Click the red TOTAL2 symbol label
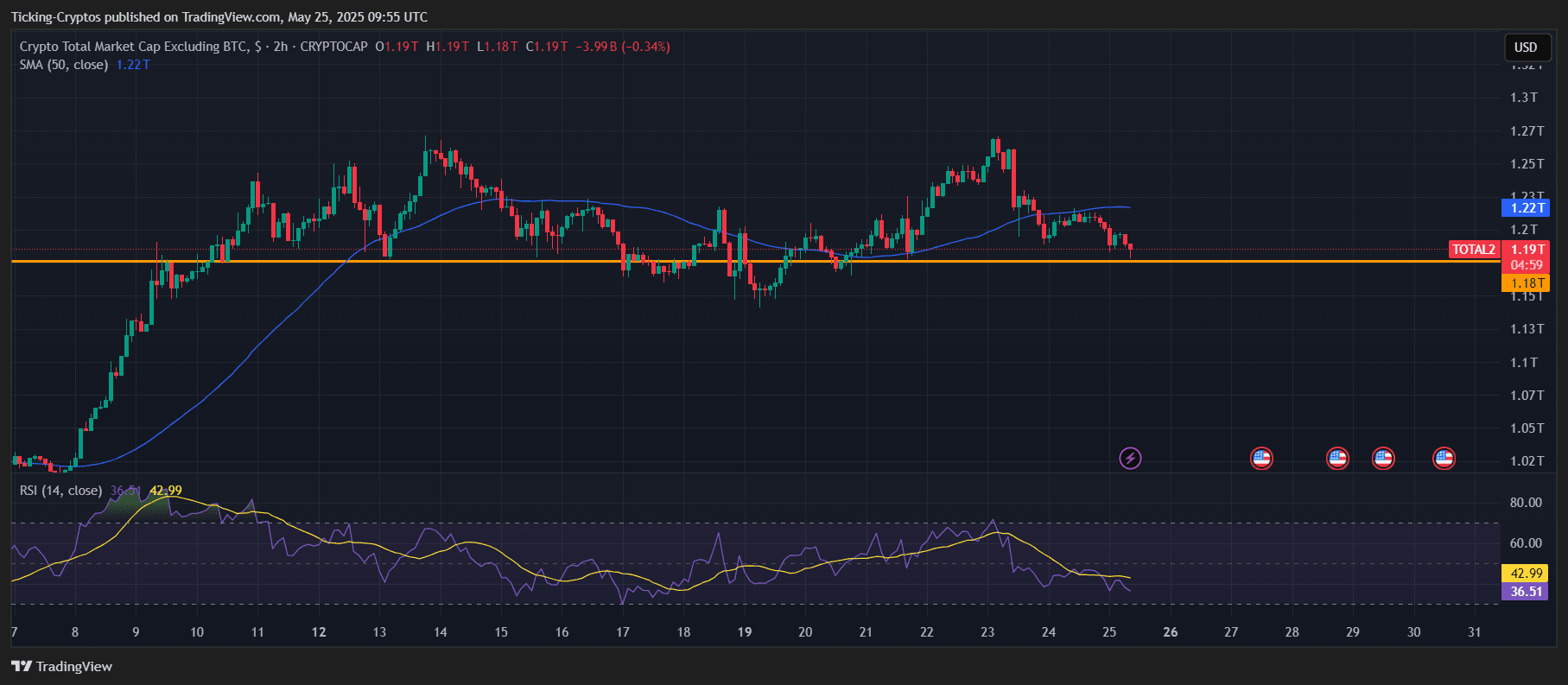1568x685 pixels. (1474, 250)
